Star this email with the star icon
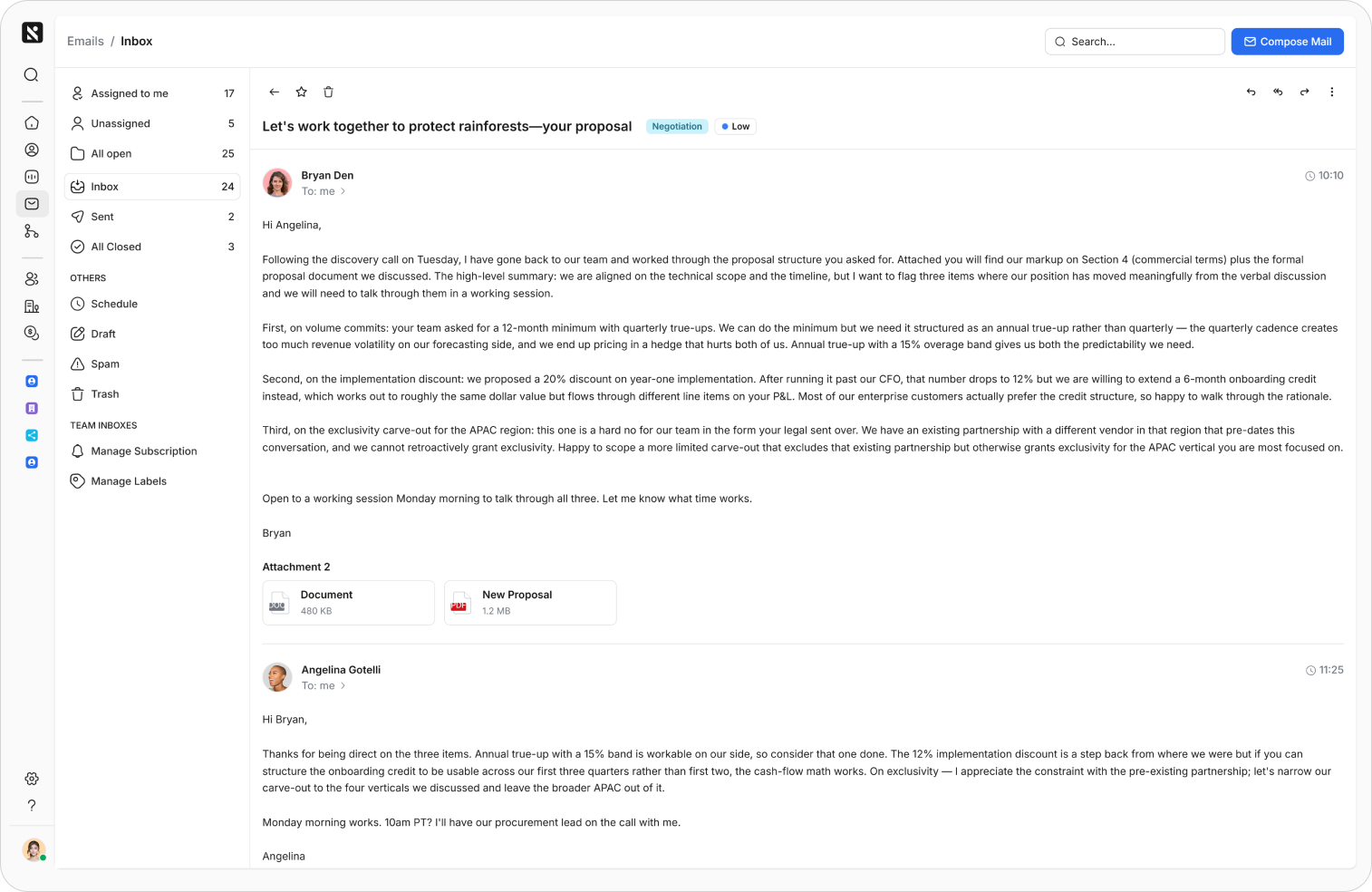 click(302, 92)
